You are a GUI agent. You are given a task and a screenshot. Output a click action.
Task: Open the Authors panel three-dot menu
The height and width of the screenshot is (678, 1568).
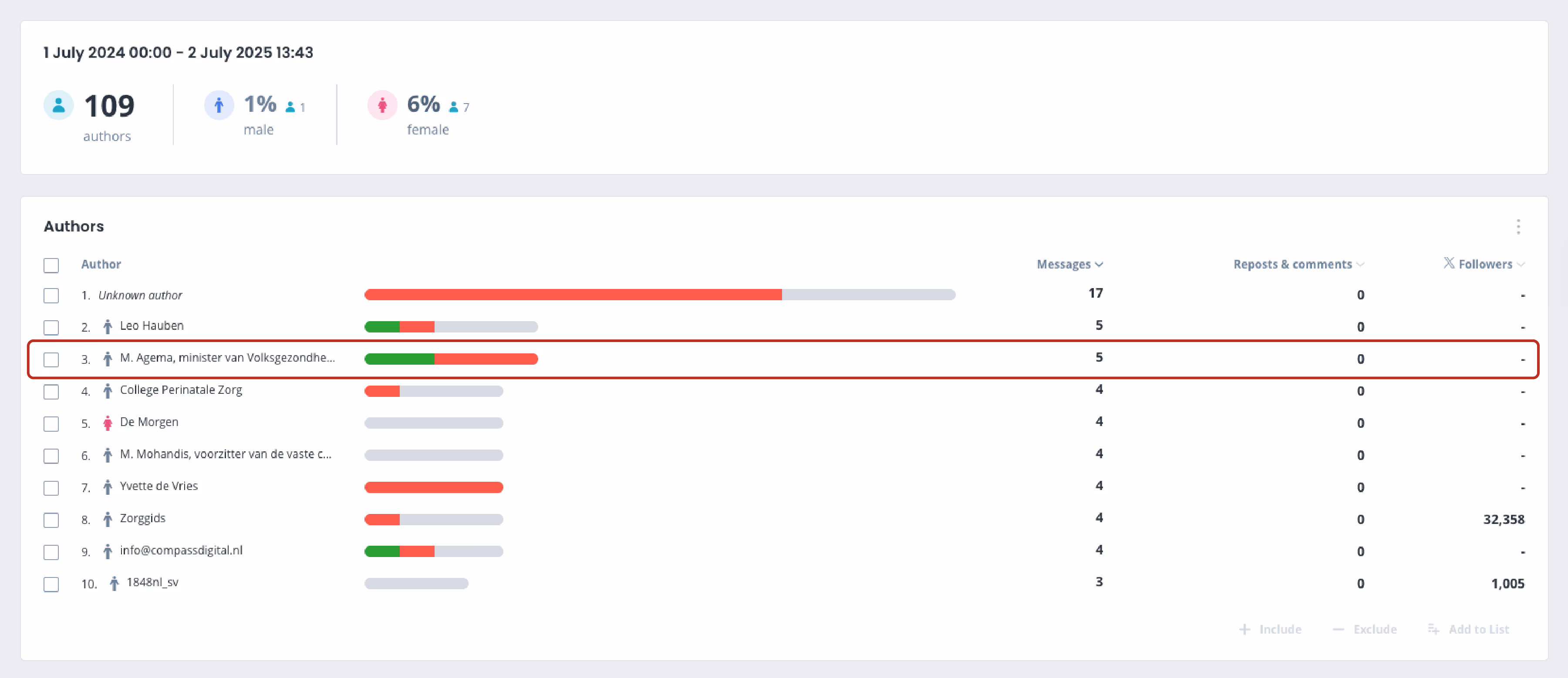(1518, 227)
